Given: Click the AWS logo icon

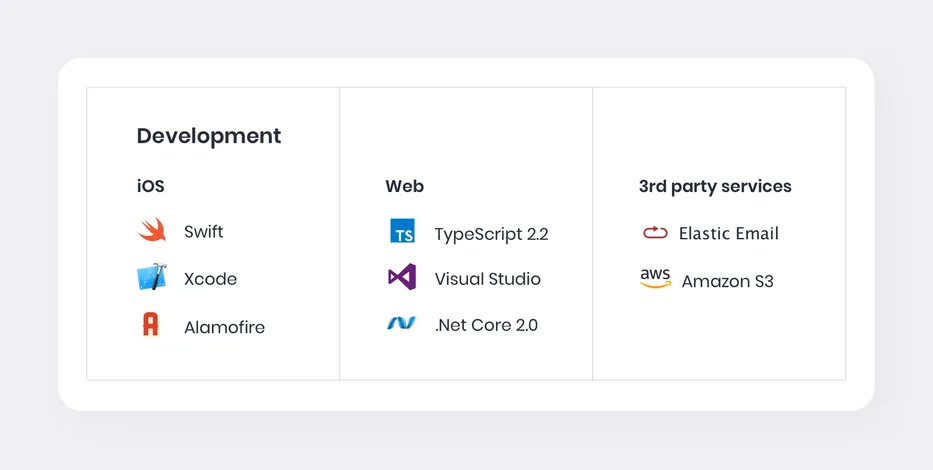Looking at the screenshot, I should point(655,279).
